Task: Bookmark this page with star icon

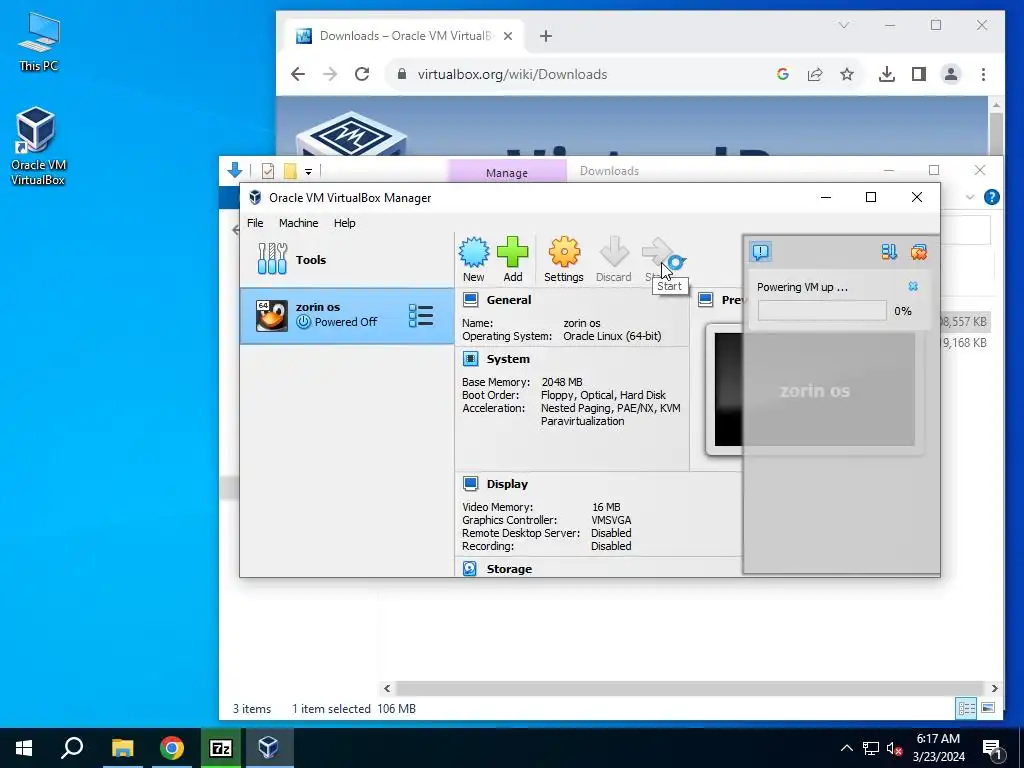Action: (x=847, y=74)
